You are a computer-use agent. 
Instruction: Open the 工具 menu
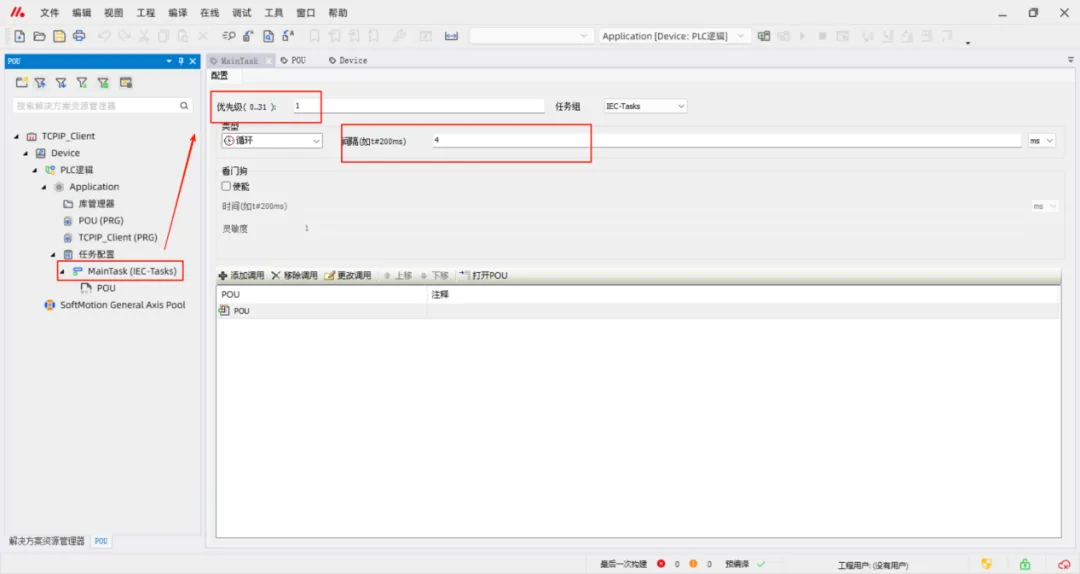(x=273, y=12)
